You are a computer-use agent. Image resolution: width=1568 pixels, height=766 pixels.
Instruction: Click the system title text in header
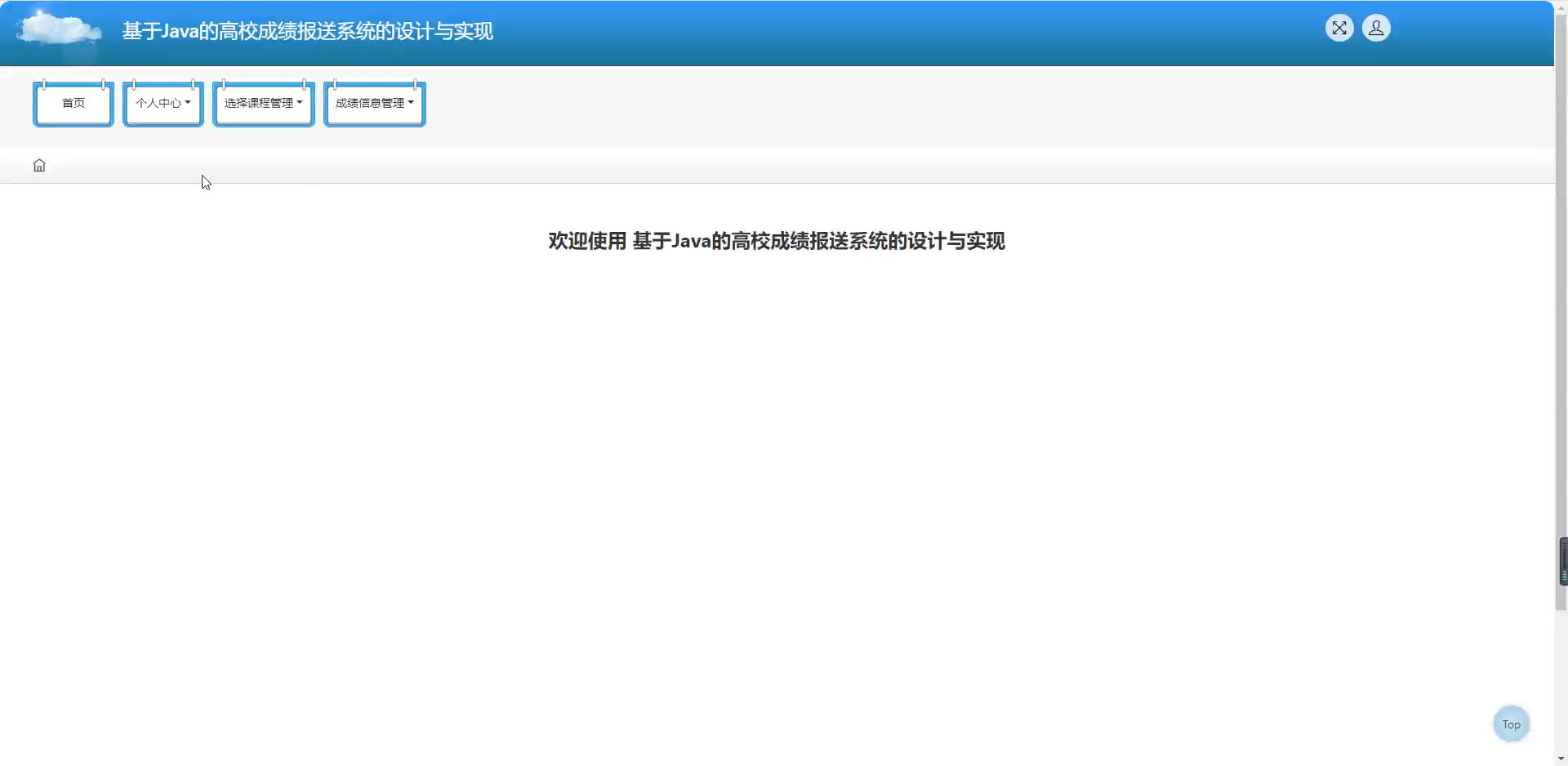click(x=308, y=31)
